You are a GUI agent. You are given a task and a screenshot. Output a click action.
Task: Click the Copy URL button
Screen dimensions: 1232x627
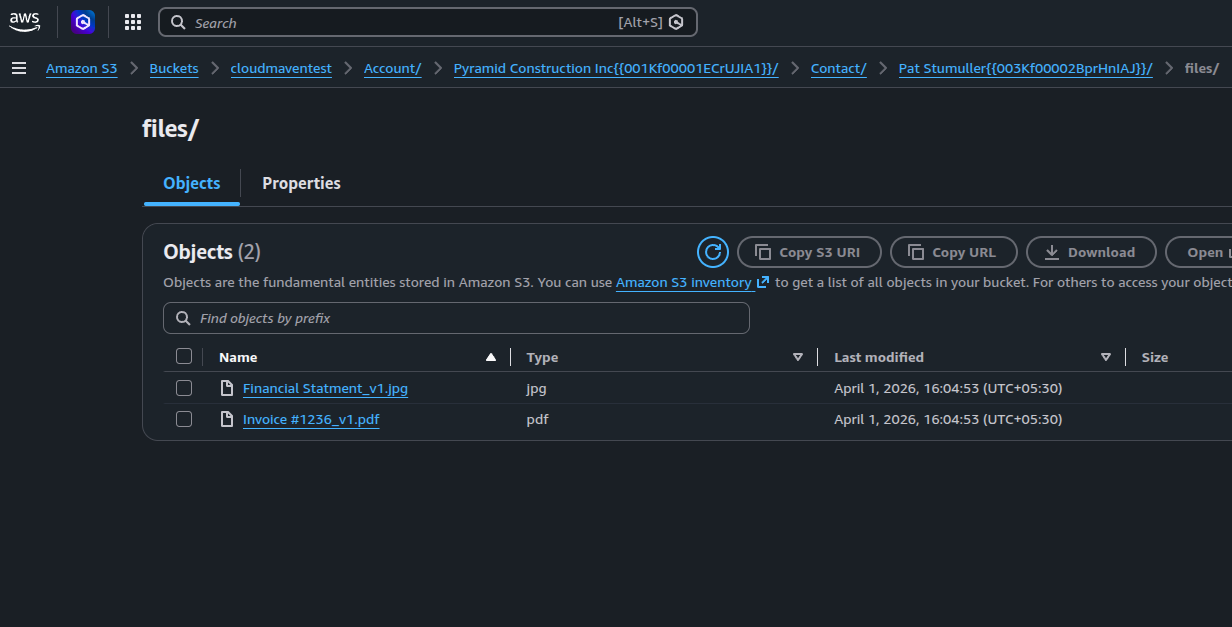tap(954, 252)
